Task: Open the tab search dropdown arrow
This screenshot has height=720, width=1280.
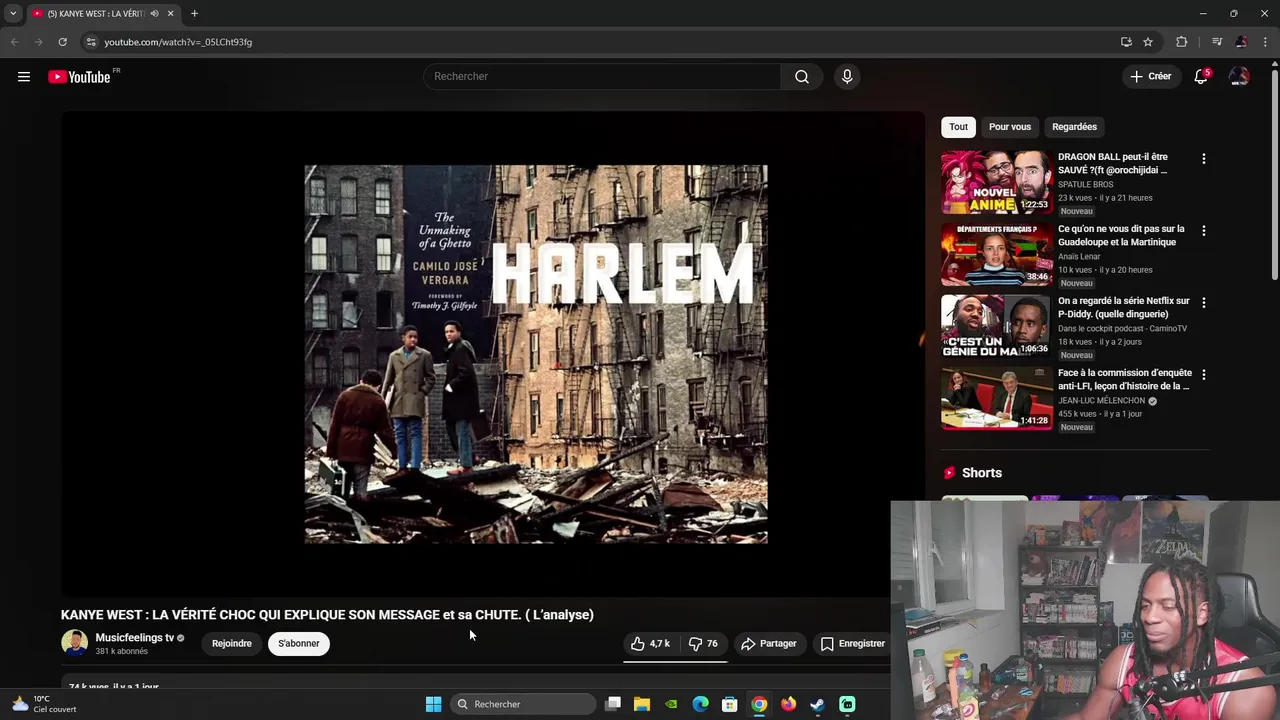Action: (x=13, y=14)
